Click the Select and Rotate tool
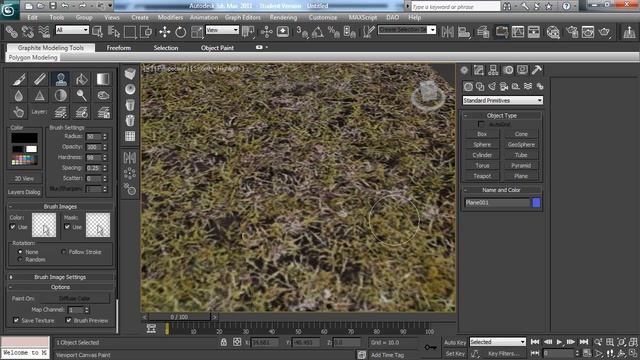 coord(180,32)
